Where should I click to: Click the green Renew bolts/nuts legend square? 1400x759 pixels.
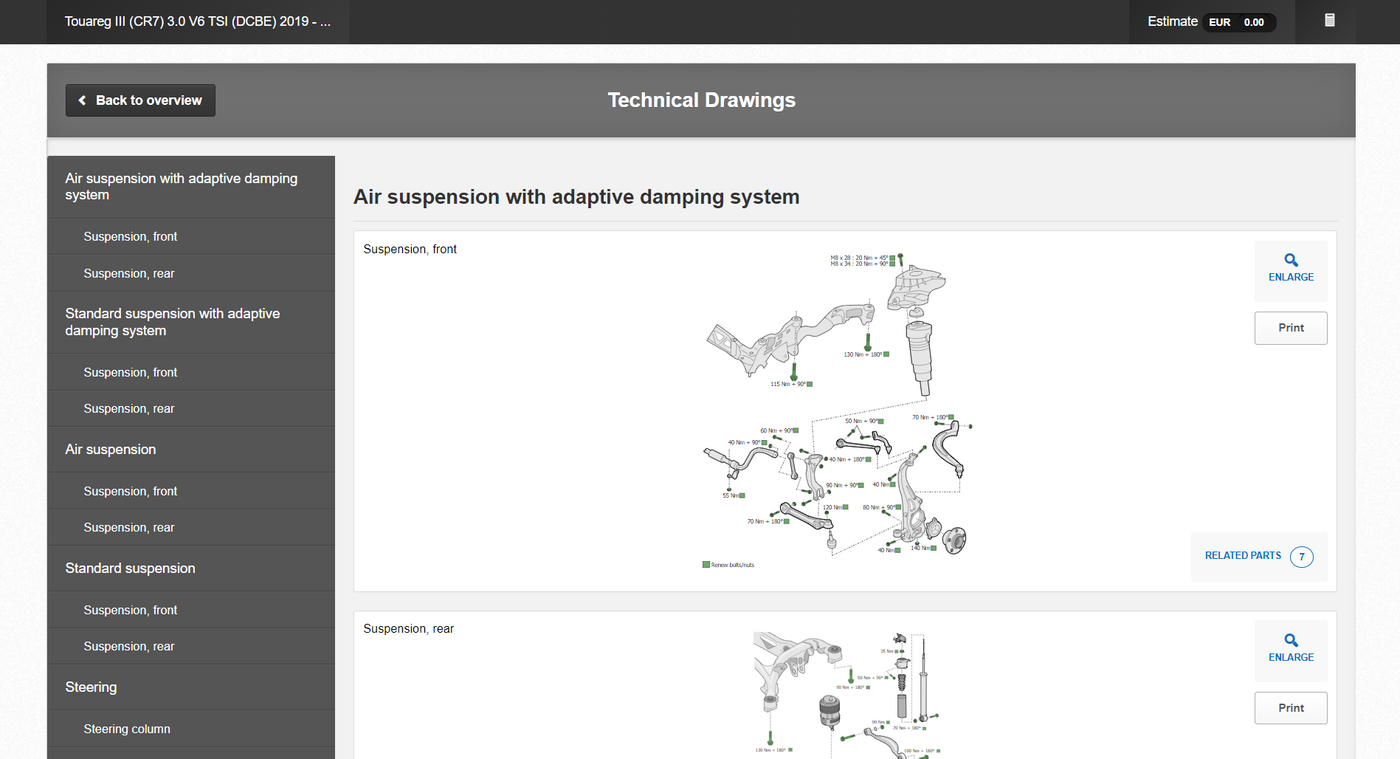coord(707,563)
